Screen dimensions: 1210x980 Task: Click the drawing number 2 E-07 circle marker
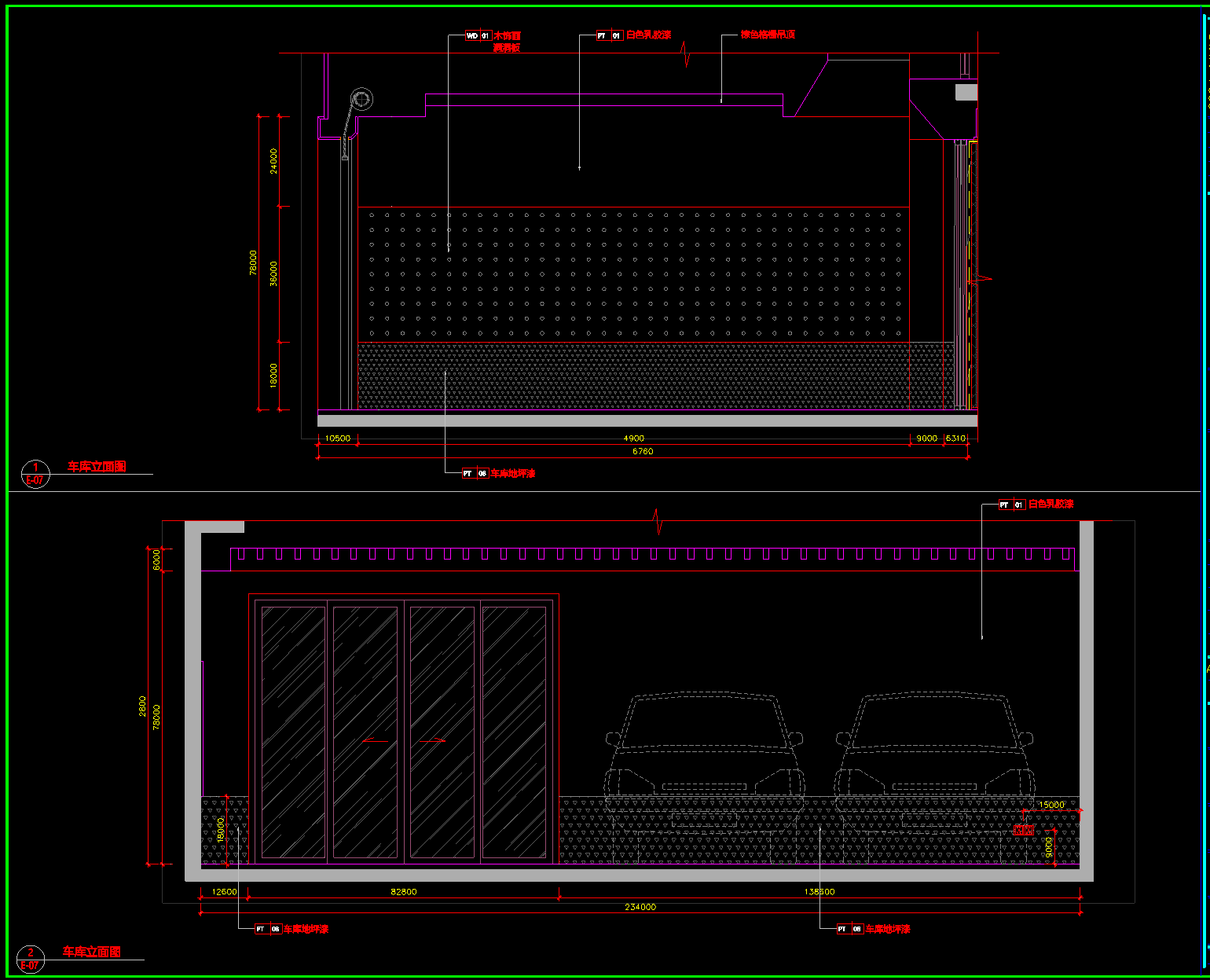click(31, 959)
